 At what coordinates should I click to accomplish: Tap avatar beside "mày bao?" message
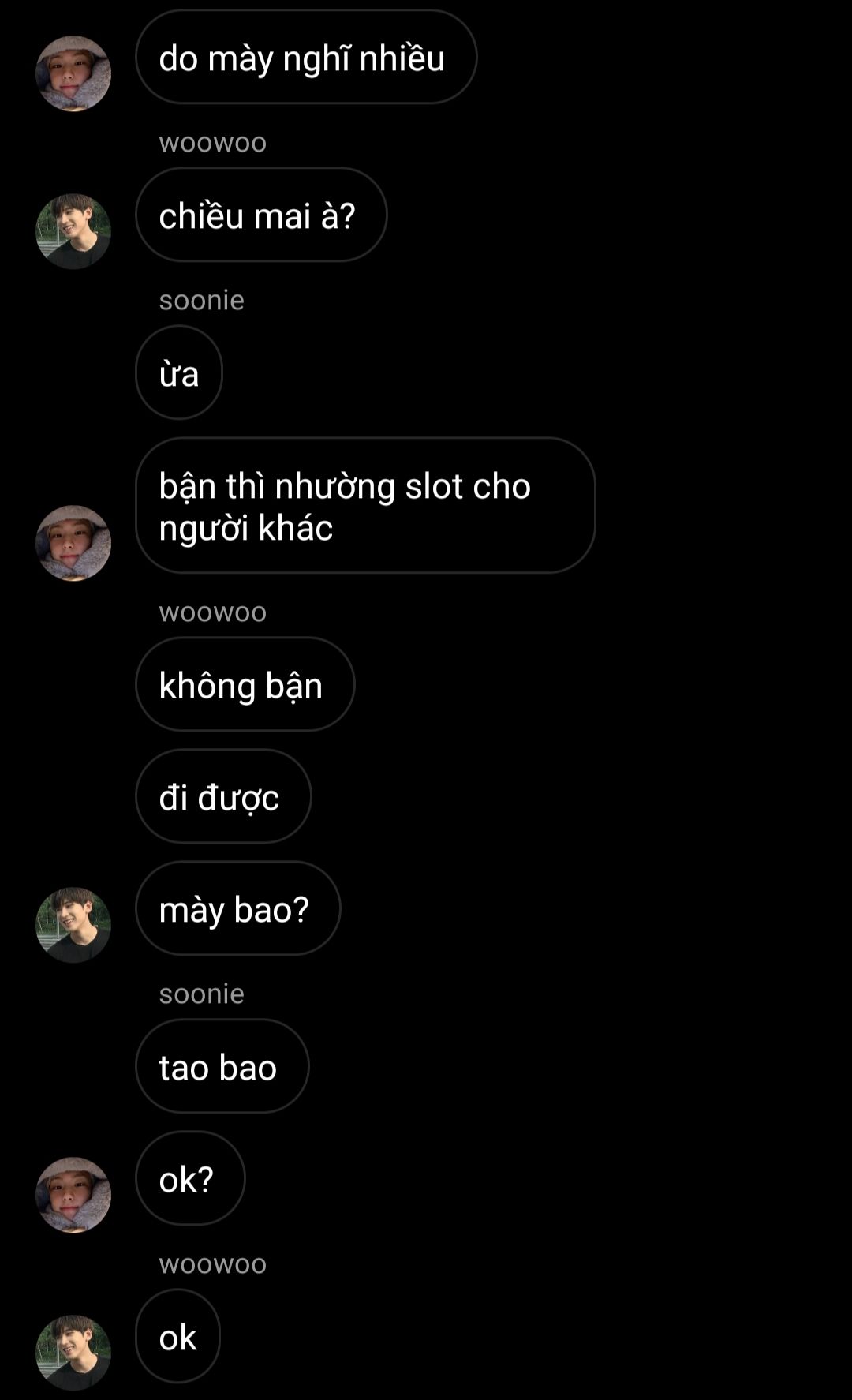point(73,925)
